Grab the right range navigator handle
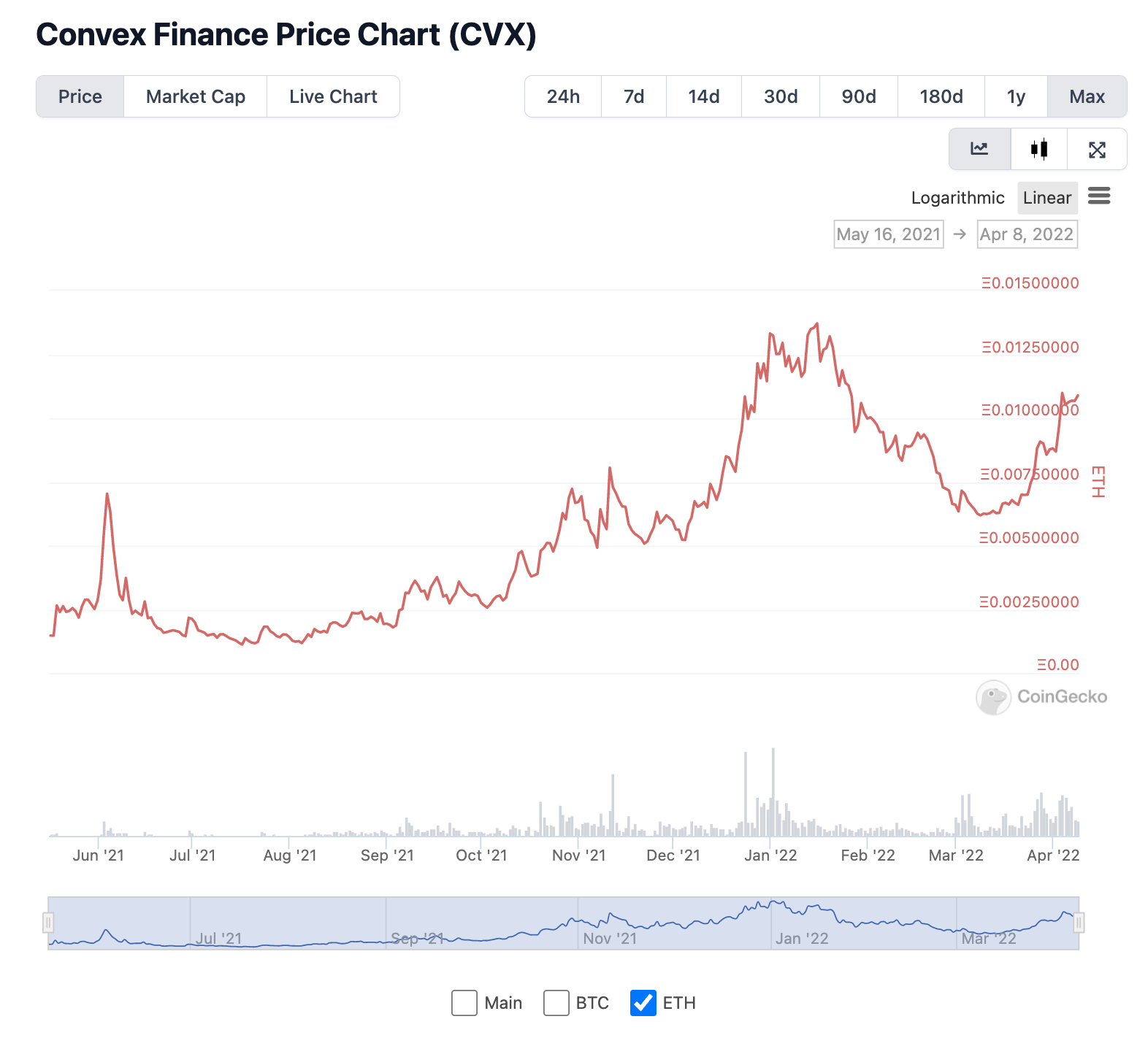This screenshot has height=1038, width=1148. [x=1079, y=923]
